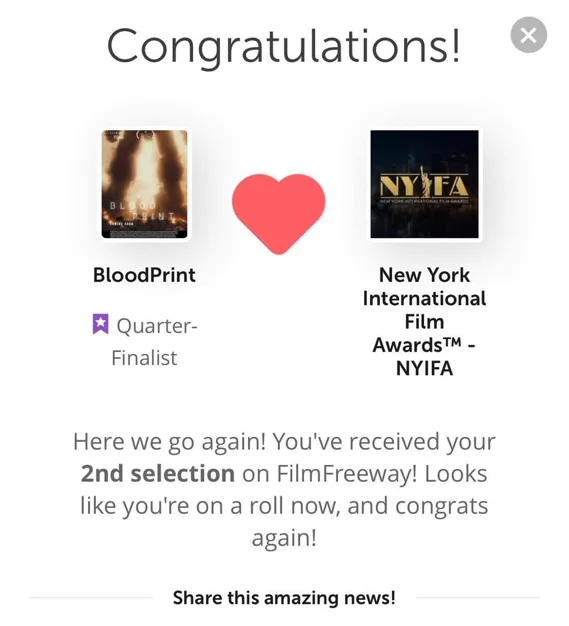569x626 pixels.
Task: Click "Awards™" in the festival name
Action: click(417, 345)
